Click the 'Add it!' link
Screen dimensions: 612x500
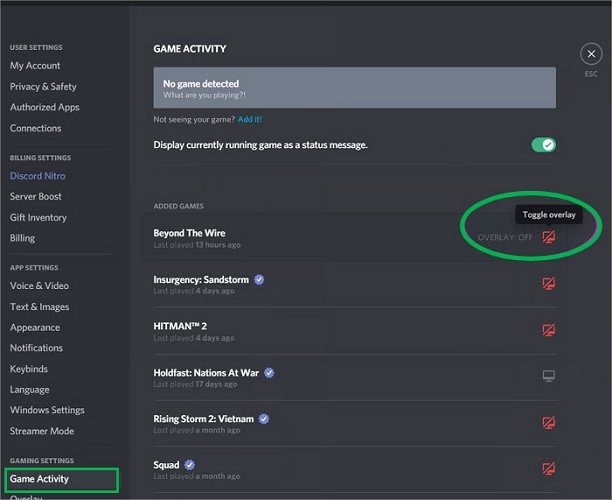pyautogui.click(x=250, y=119)
